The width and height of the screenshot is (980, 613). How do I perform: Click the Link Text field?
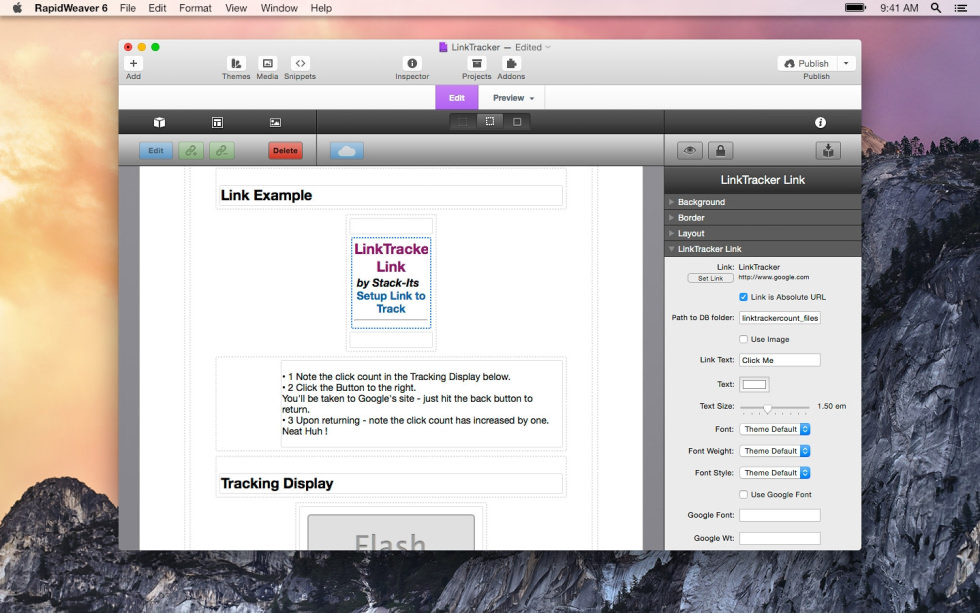[x=780, y=361]
